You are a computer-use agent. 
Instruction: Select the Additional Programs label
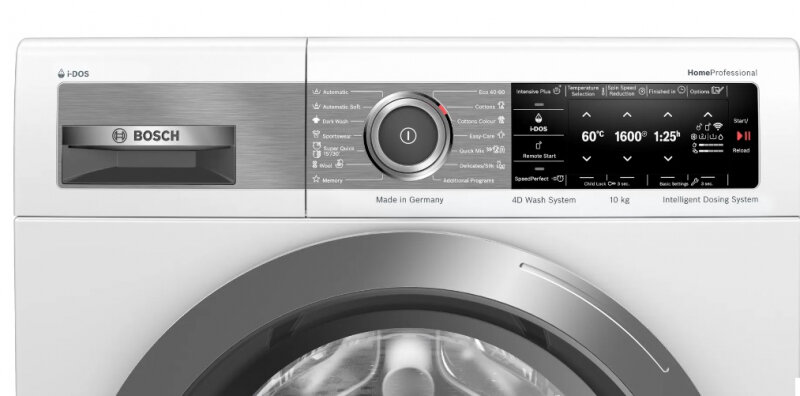(468, 181)
